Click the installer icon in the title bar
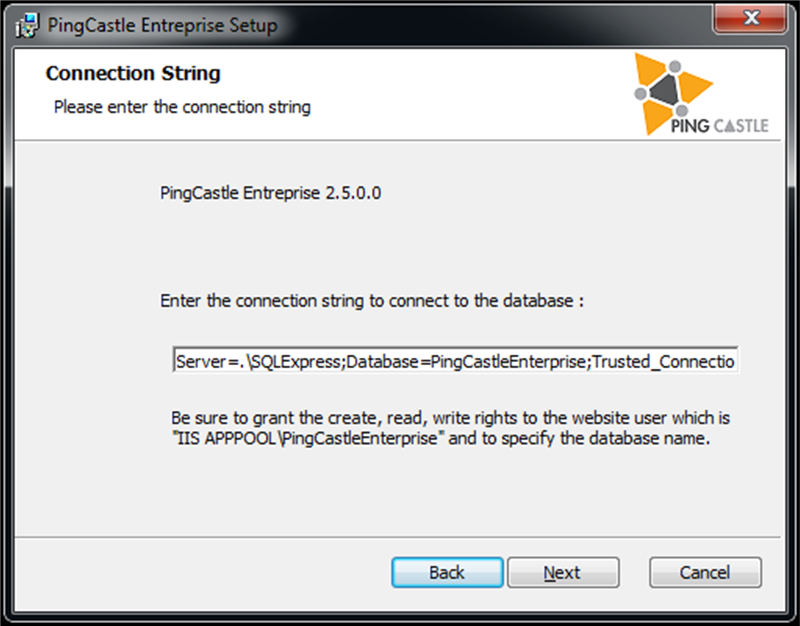Image resolution: width=800 pixels, height=626 pixels. tap(27, 25)
